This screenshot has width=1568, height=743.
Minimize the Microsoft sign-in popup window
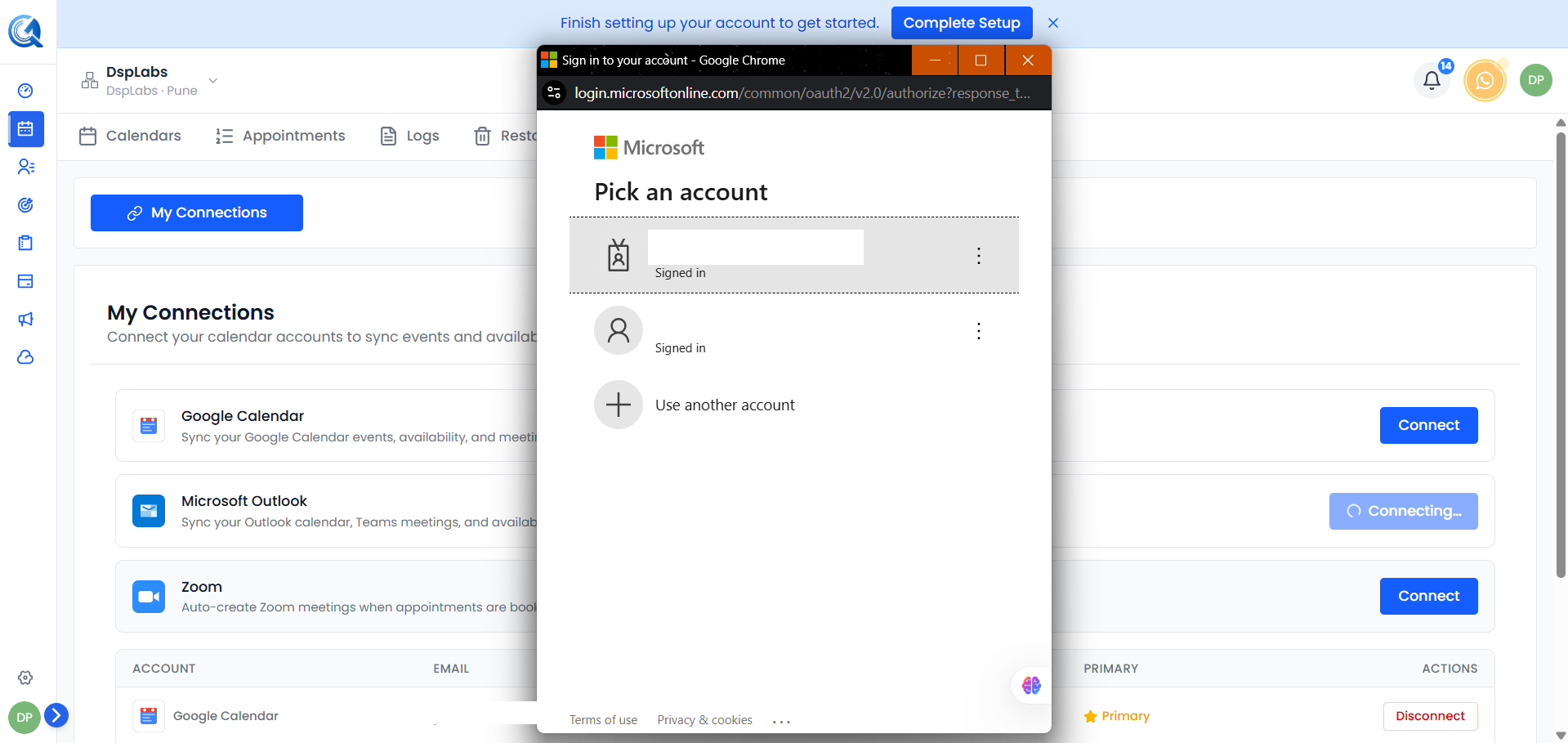(935, 60)
